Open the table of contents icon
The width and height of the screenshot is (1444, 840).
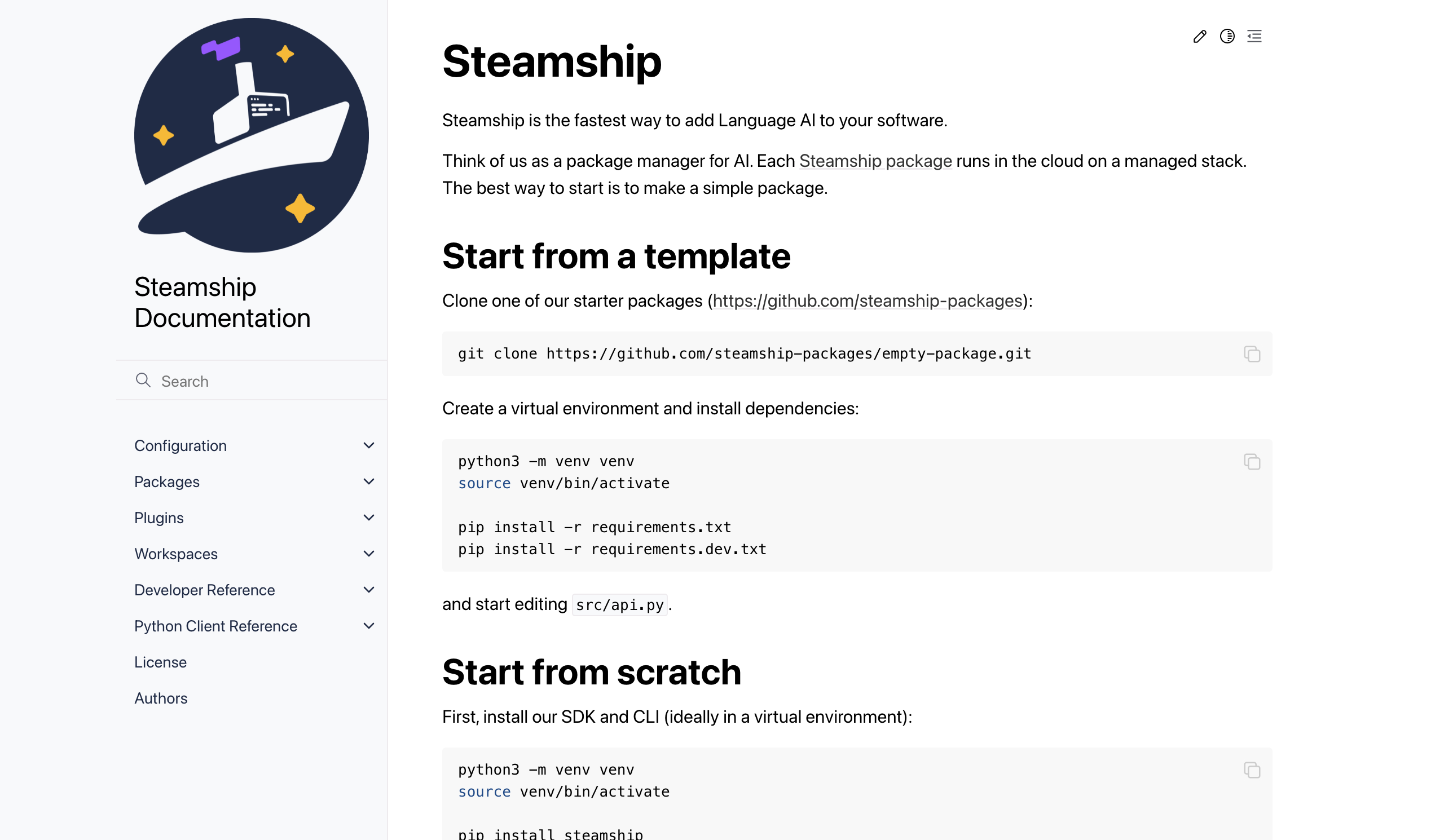pyautogui.click(x=1254, y=36)
